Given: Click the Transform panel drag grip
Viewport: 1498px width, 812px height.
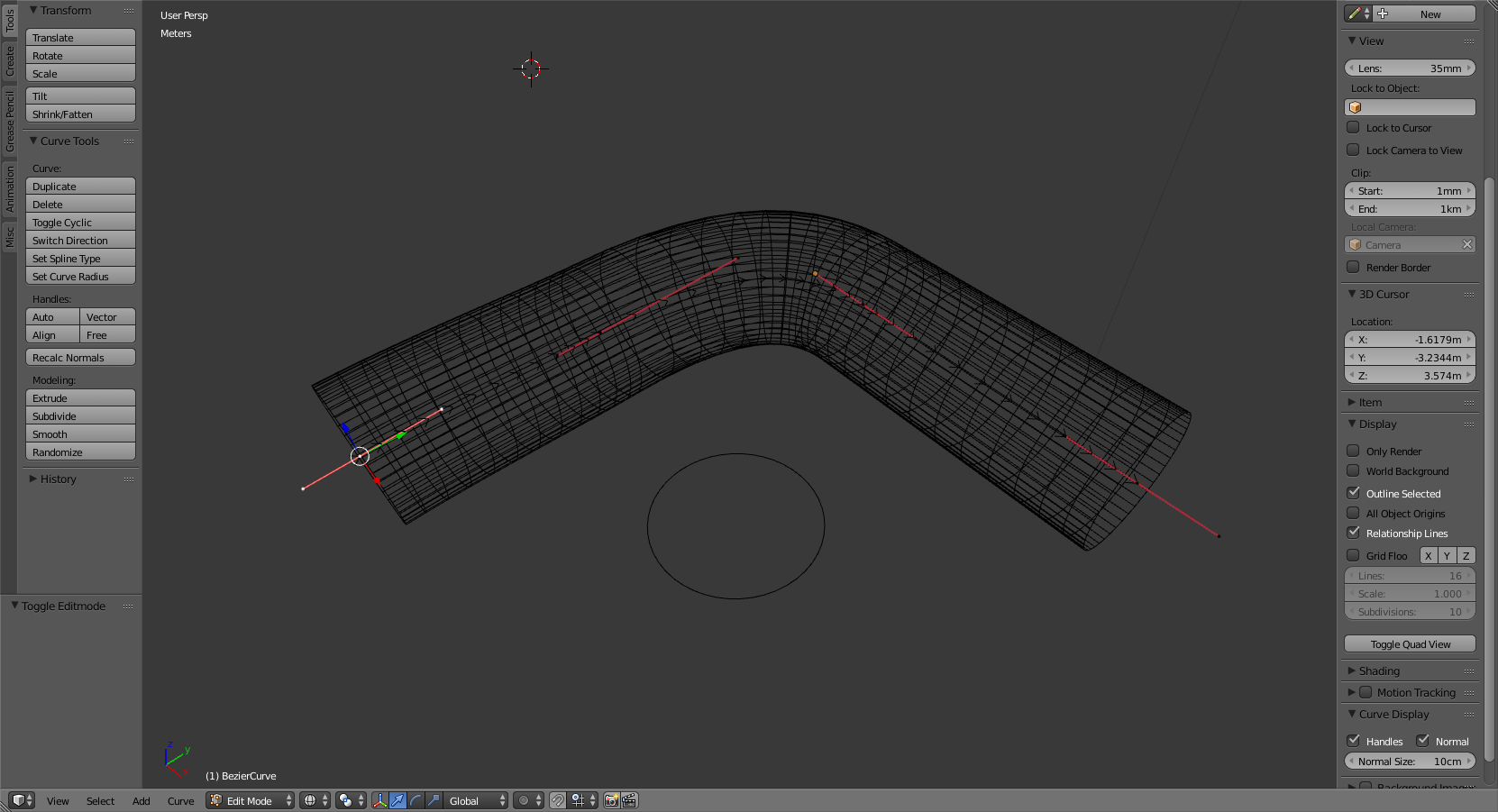Looking at the screenshot, I should click(129, 11).
